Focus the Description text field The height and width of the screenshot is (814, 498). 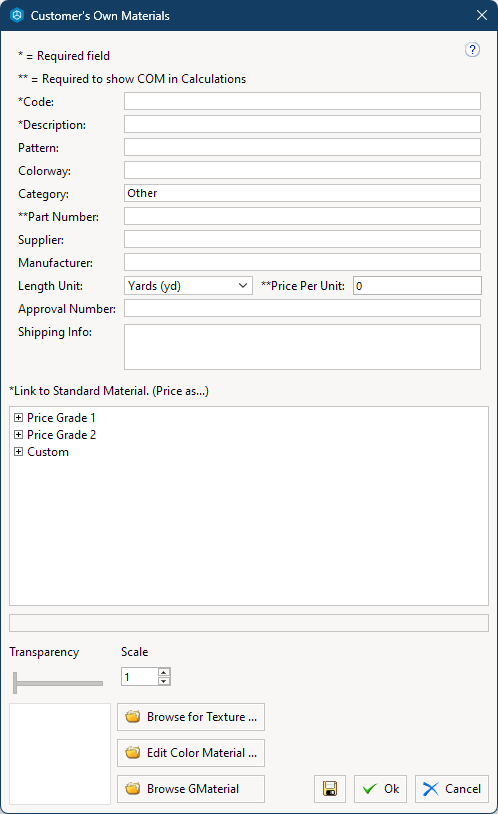302,124
